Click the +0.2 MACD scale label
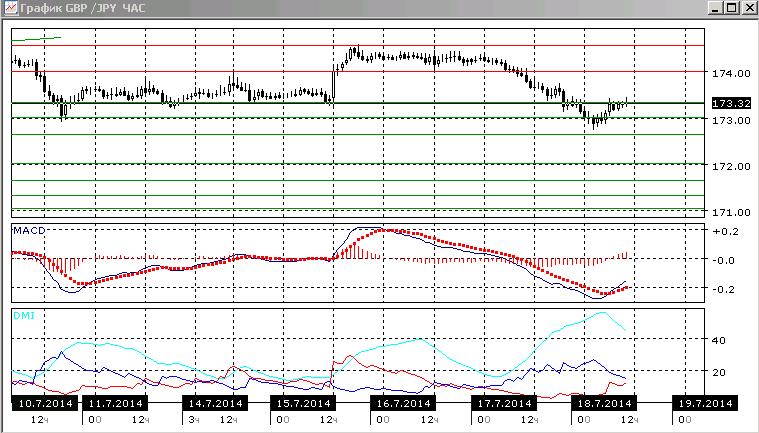 point(726,231)
